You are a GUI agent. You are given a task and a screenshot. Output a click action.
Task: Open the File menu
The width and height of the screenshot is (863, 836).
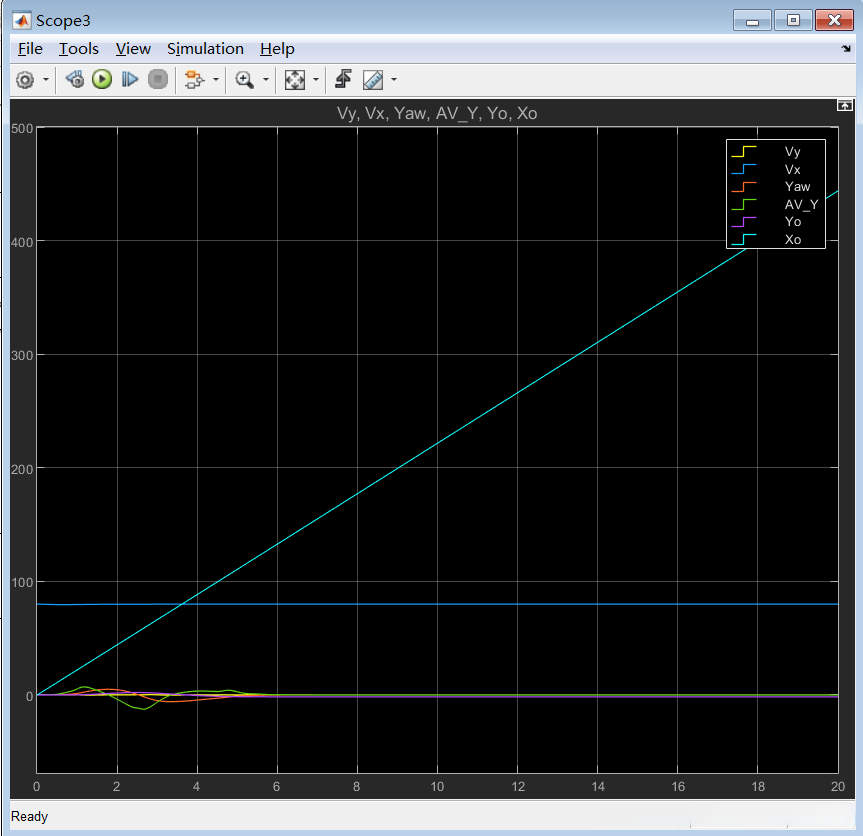pos(30,49)
